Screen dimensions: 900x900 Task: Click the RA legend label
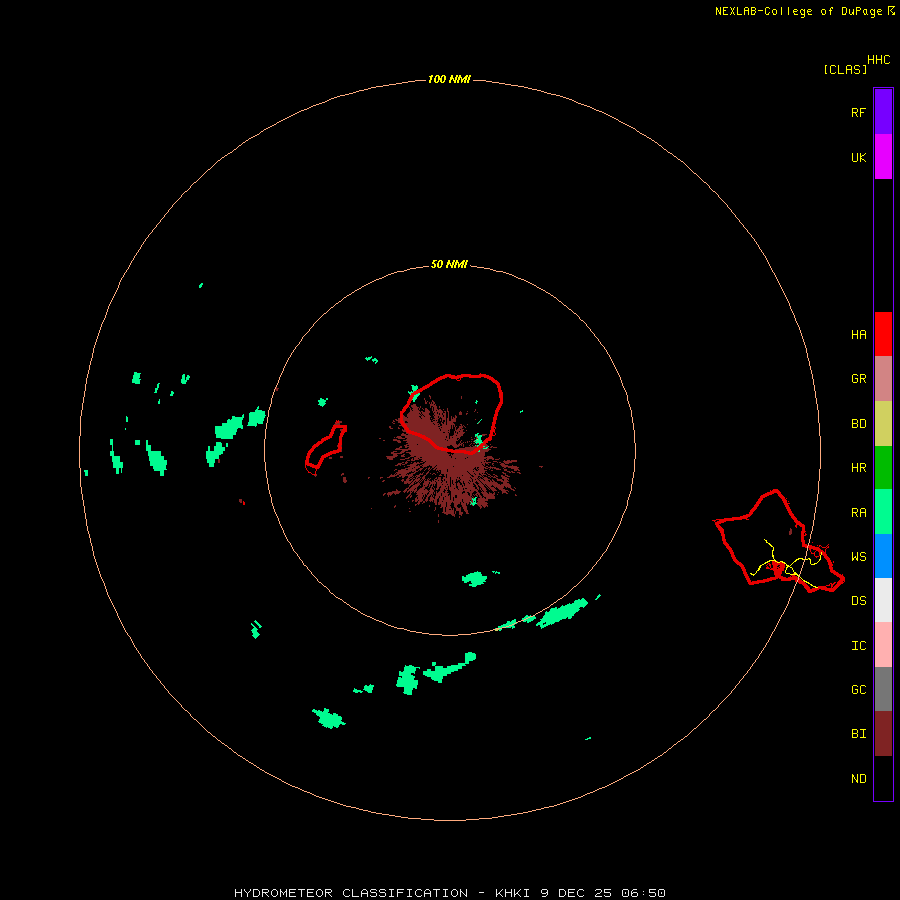[x=858, y=512]
